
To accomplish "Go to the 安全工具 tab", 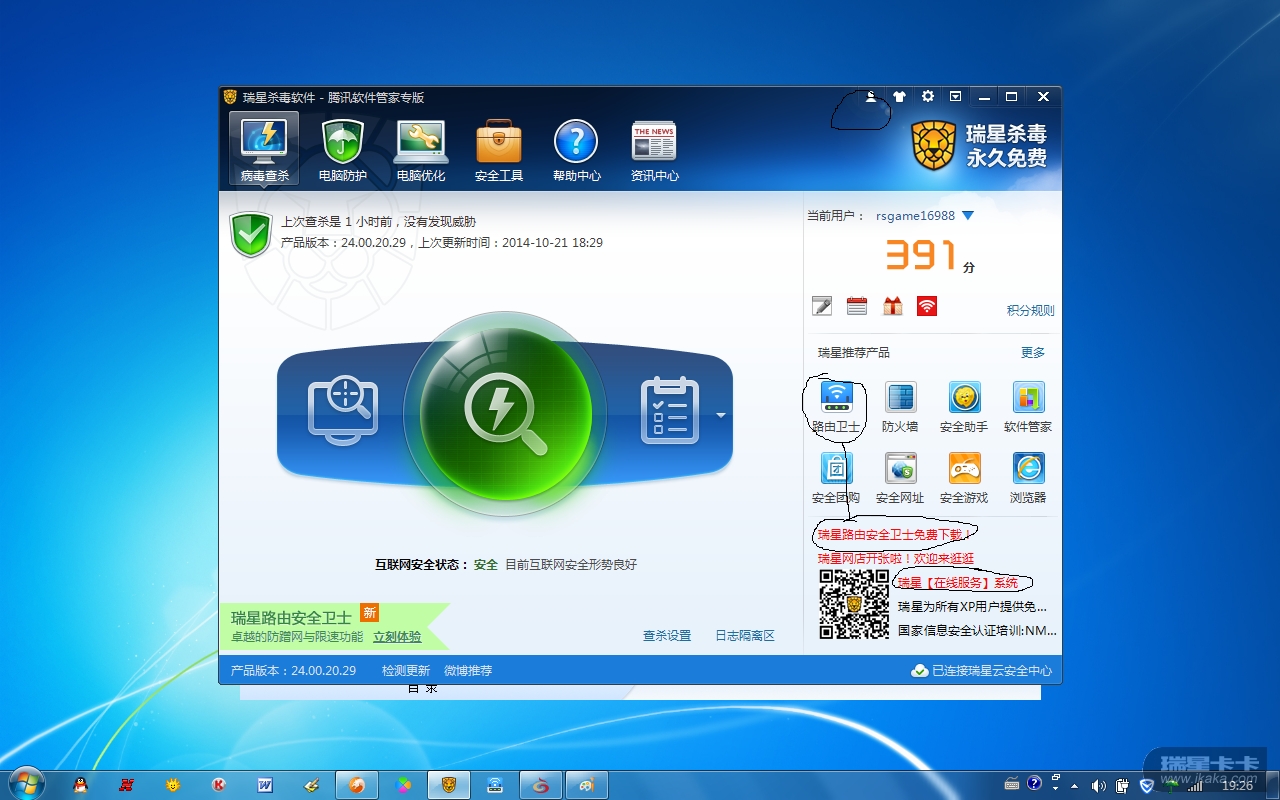I will tap(498, 149).
